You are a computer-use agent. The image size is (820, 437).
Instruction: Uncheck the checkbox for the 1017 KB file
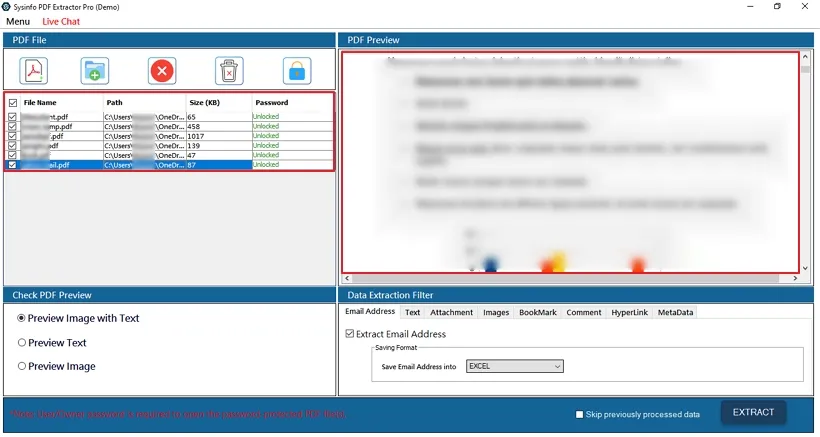click(x=13, y=136)
